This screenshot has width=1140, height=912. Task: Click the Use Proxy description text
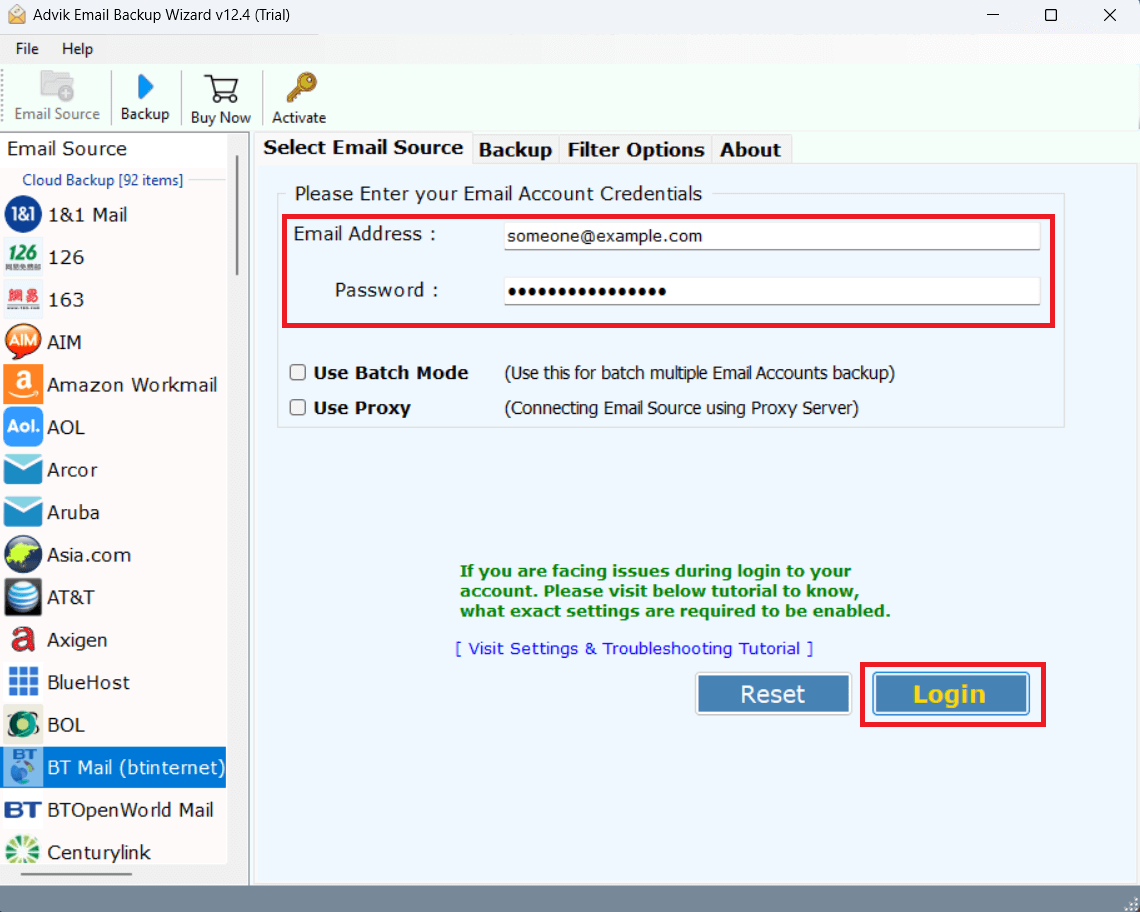[x=681, y=408]
